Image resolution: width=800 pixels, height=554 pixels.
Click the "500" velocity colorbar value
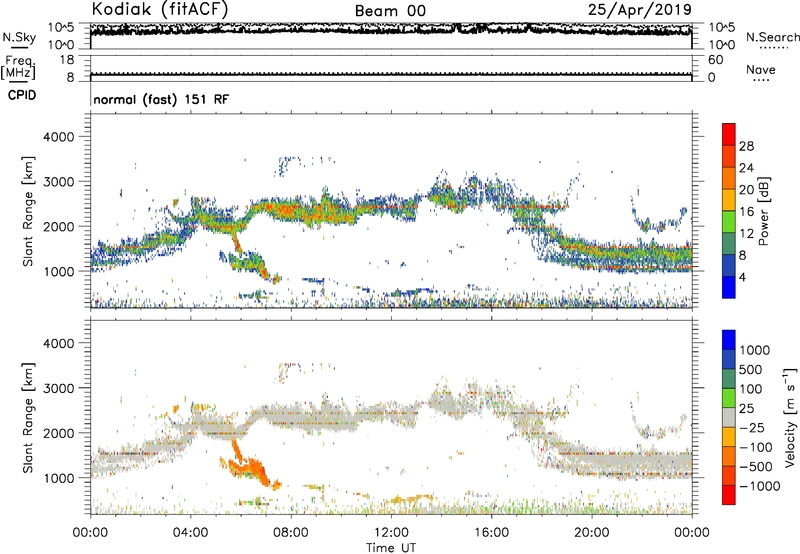point(751,370)
